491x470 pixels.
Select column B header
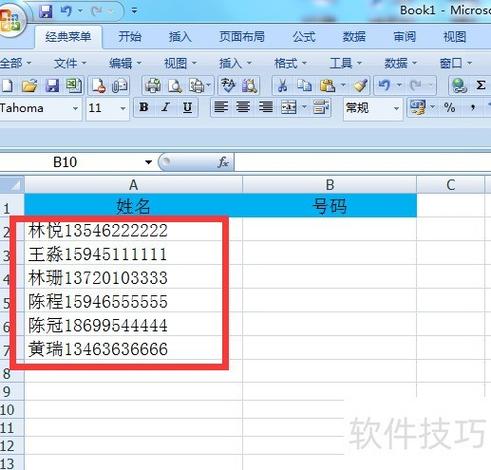tap(330, 185)
